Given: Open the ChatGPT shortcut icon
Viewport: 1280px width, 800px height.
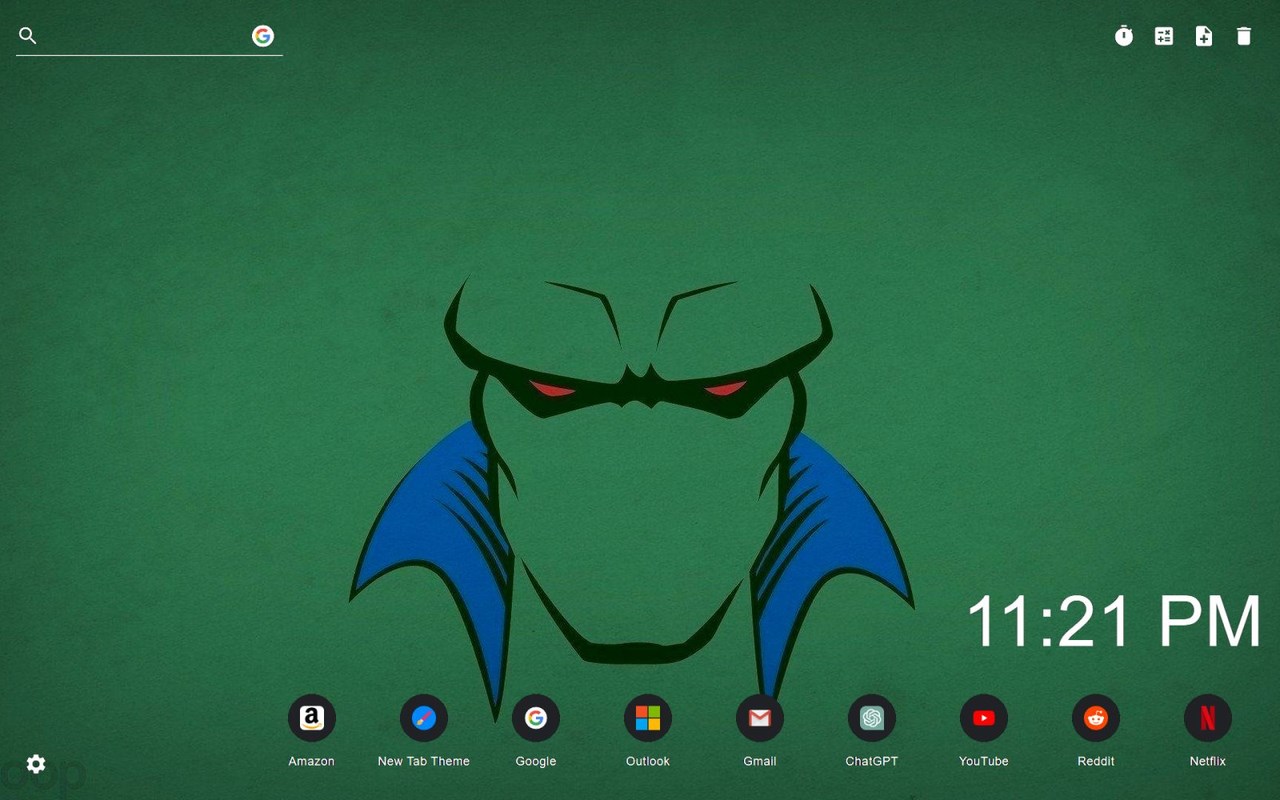Looking at the screenshot, I should coord(872,718).
